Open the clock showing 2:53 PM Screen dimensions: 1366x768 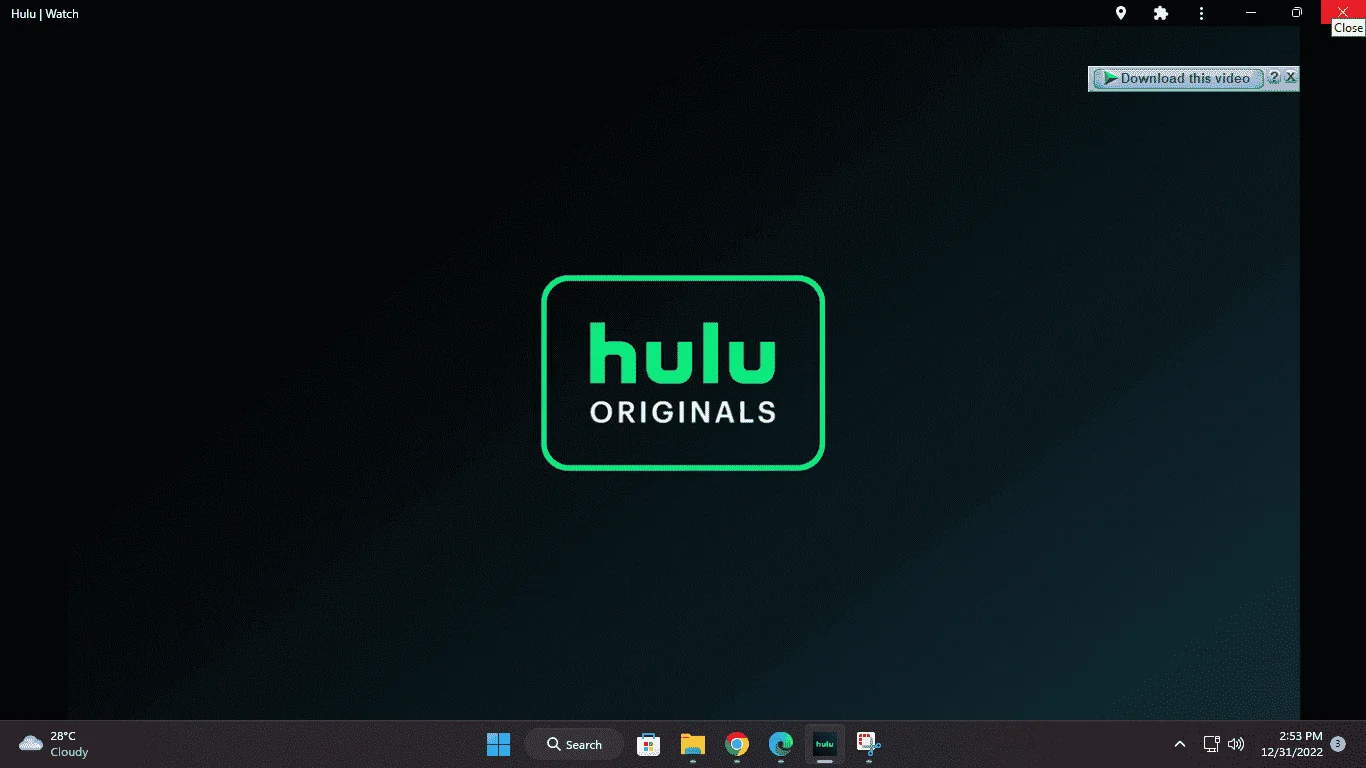point(1291,744)
